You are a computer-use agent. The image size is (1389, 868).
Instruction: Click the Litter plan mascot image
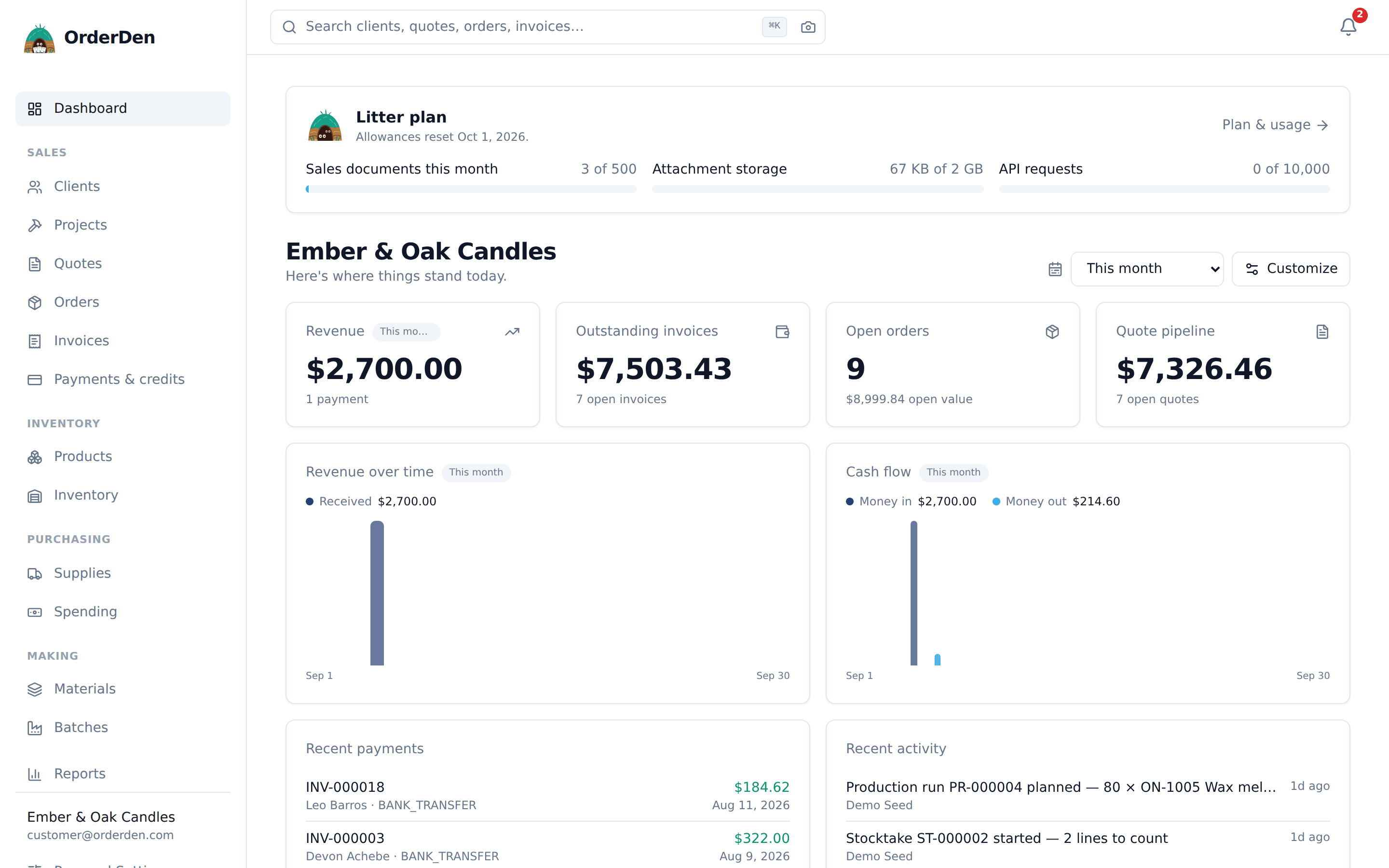point(325,126)
